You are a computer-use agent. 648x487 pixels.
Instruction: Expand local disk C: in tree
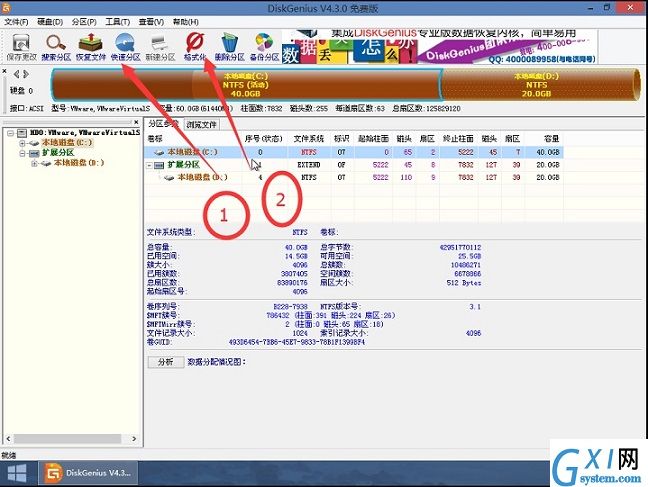22,143
